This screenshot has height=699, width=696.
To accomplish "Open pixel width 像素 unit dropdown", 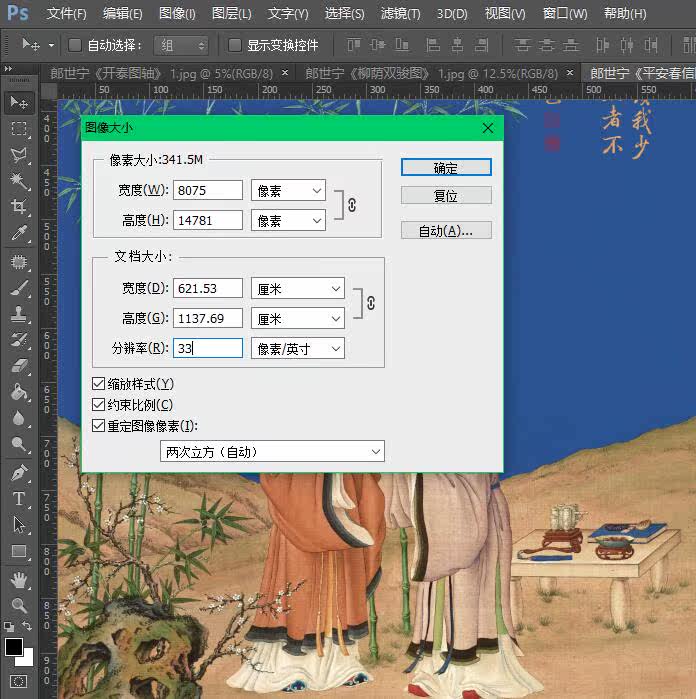I will click(x=288, y=190).
